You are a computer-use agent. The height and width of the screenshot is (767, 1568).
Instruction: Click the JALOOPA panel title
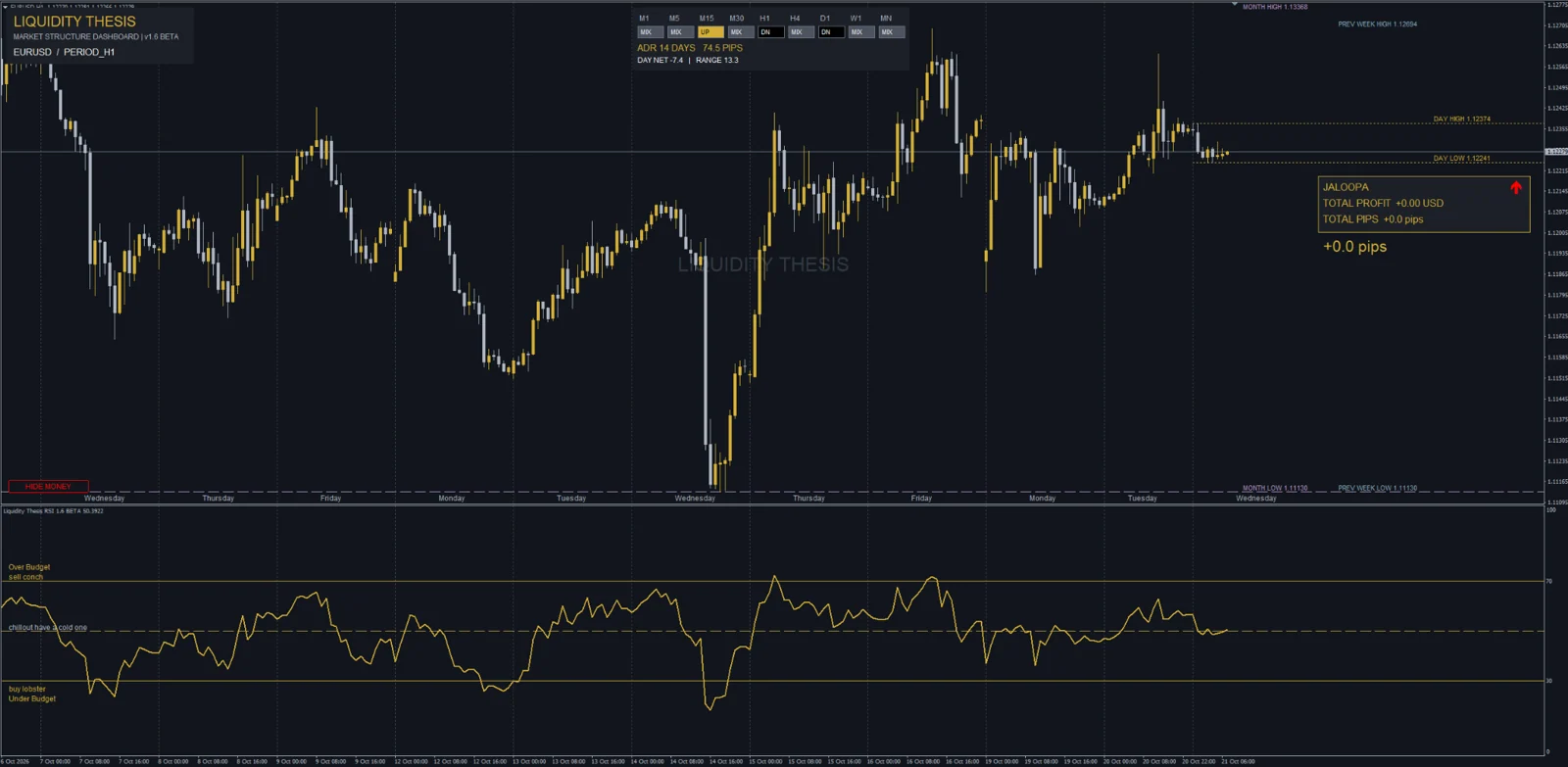coord(1346,187)
